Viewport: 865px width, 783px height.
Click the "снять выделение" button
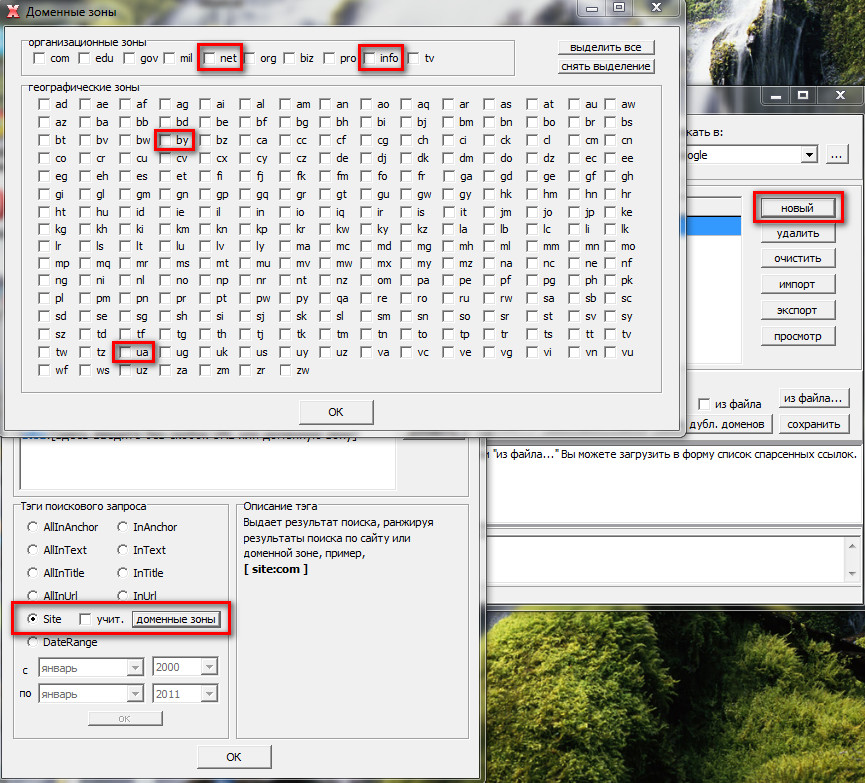(607, 66)
